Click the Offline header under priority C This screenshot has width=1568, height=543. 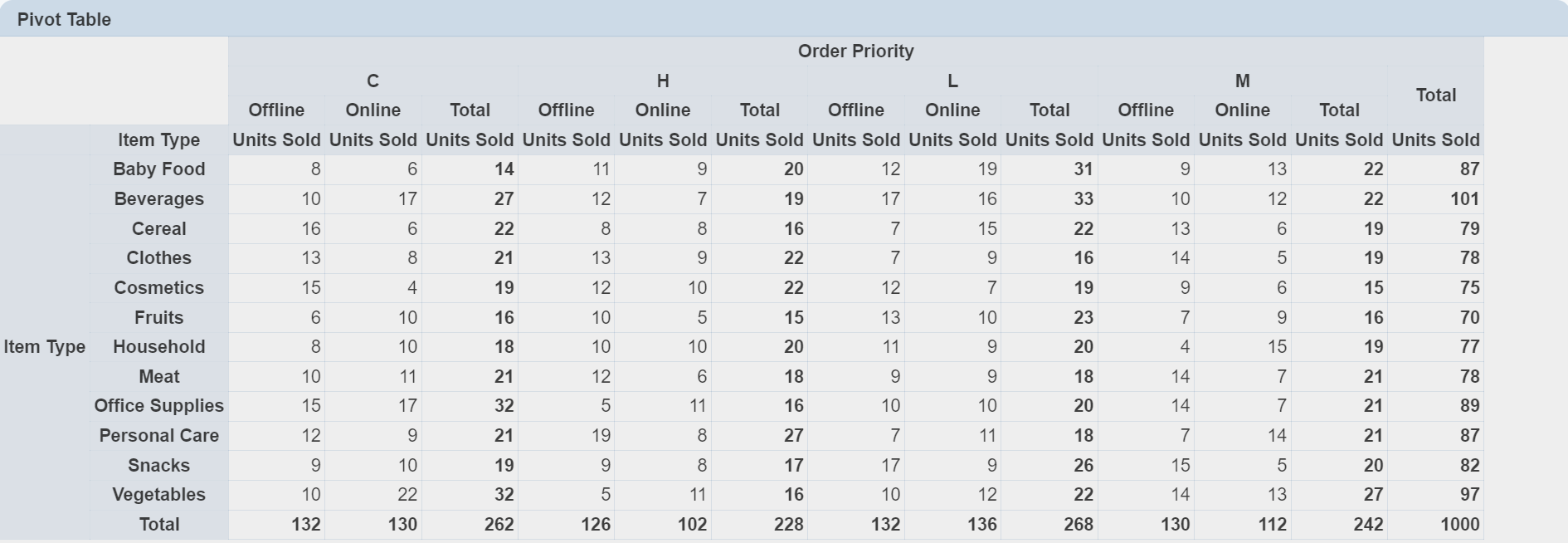click(x=276, y=110)
